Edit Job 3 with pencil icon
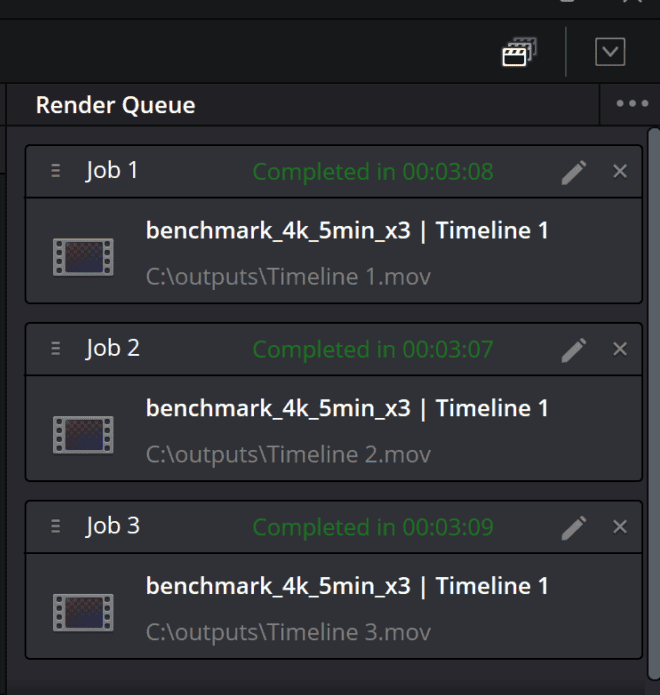This screenshot has width=660, height=695. tap(574, 527)
